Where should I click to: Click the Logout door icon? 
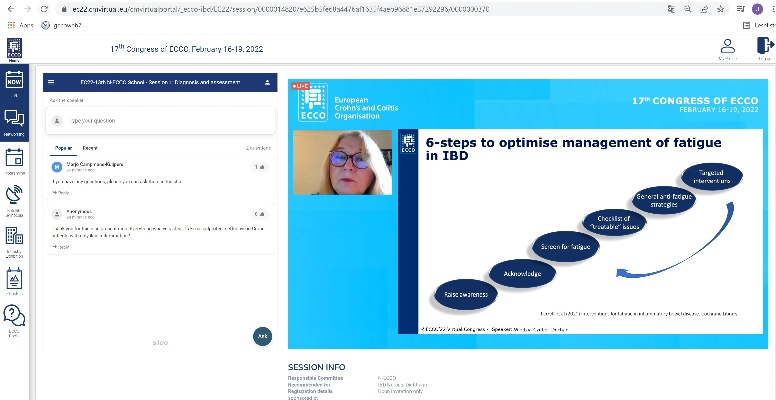click(765, 47)
